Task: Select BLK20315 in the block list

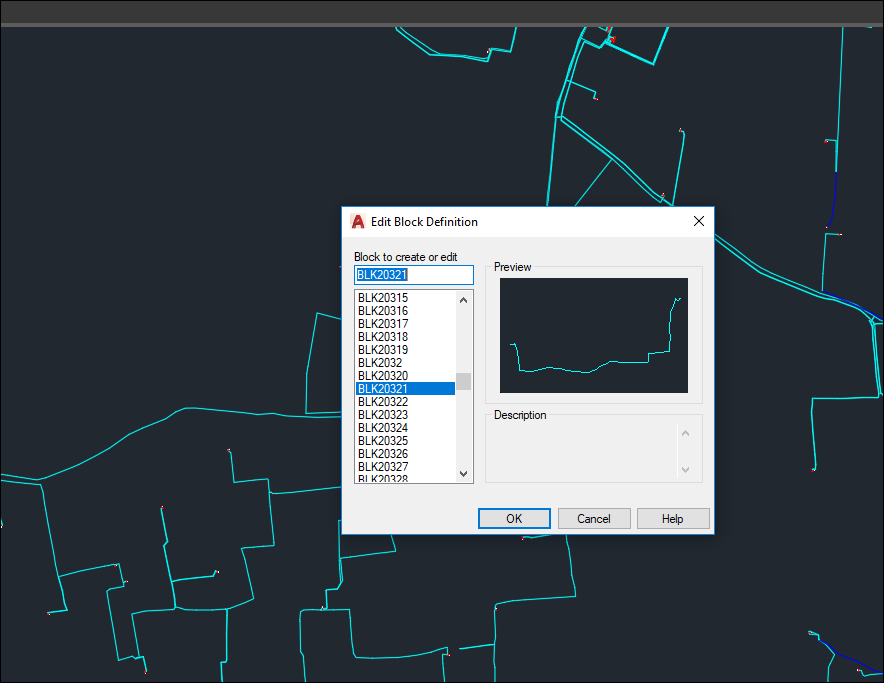Action: [x=405, y=298]
